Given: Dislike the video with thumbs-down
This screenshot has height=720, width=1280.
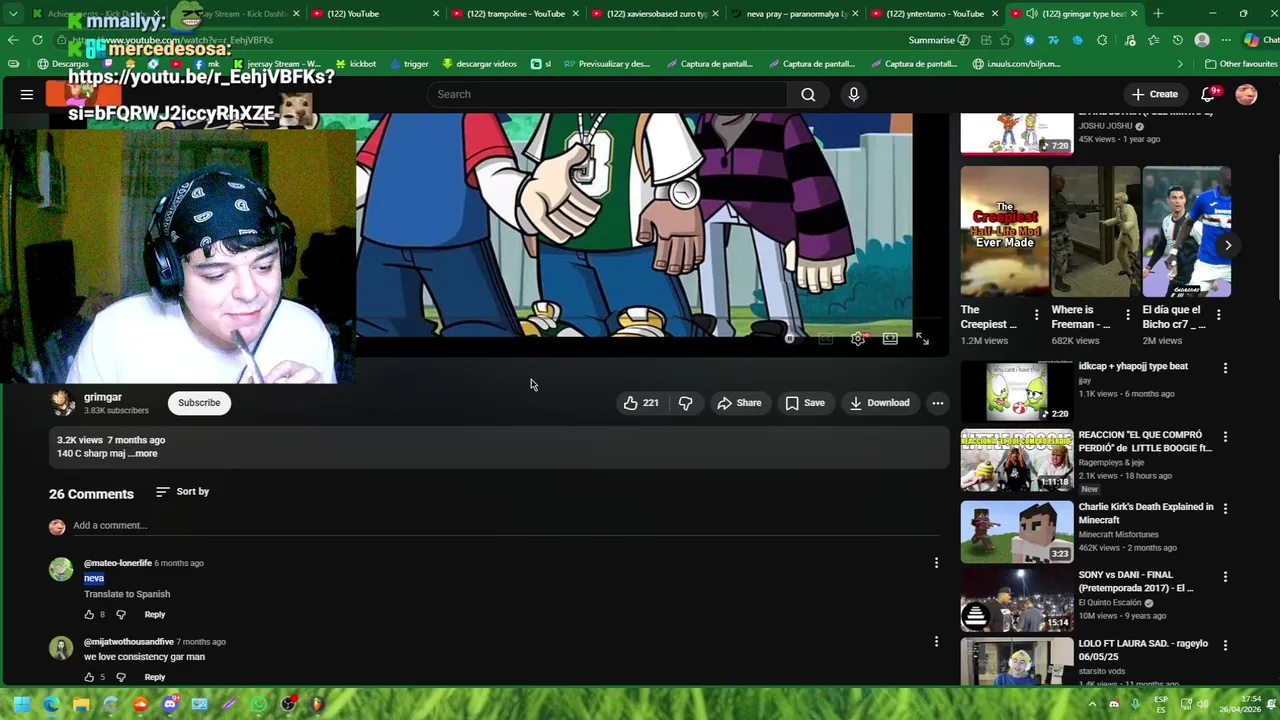Looking at the screenshot, I should [x=686, y=403].
